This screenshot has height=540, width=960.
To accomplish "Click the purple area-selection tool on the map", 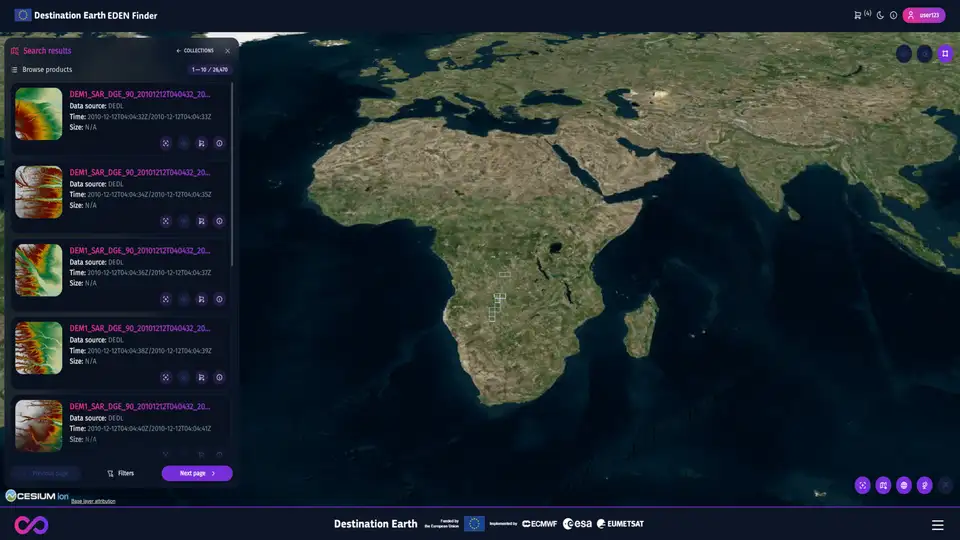I will pos(945,53).
